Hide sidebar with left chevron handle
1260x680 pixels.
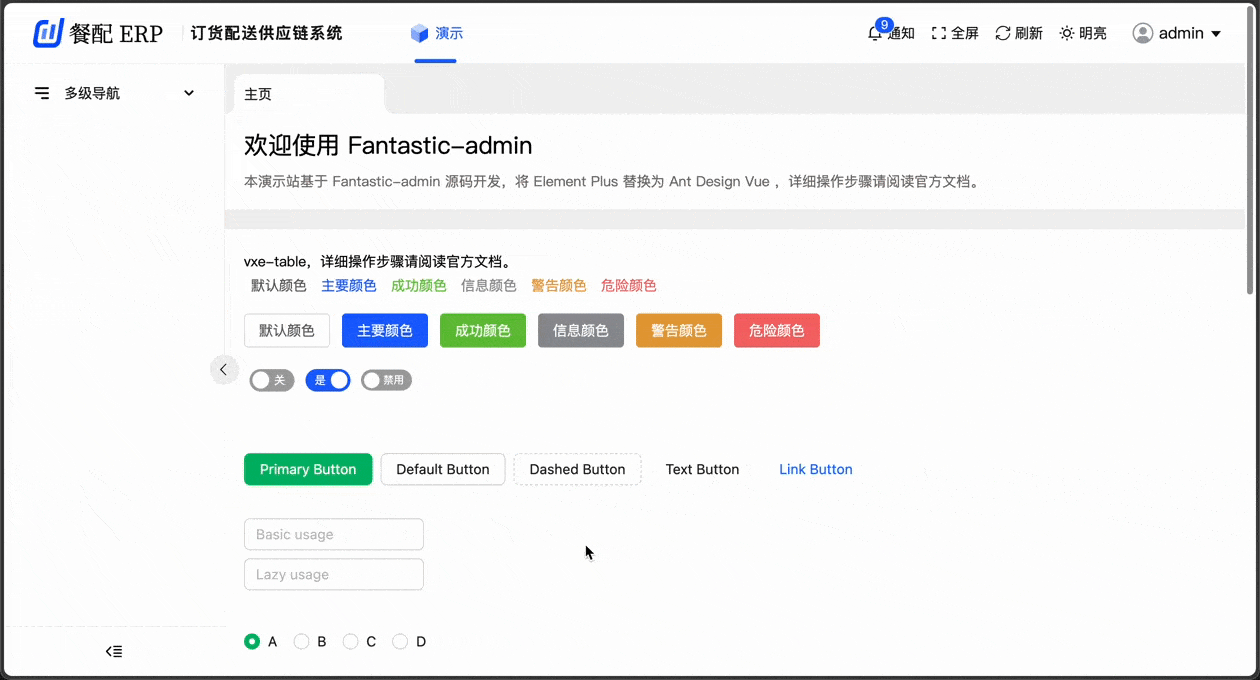(223, 370)
